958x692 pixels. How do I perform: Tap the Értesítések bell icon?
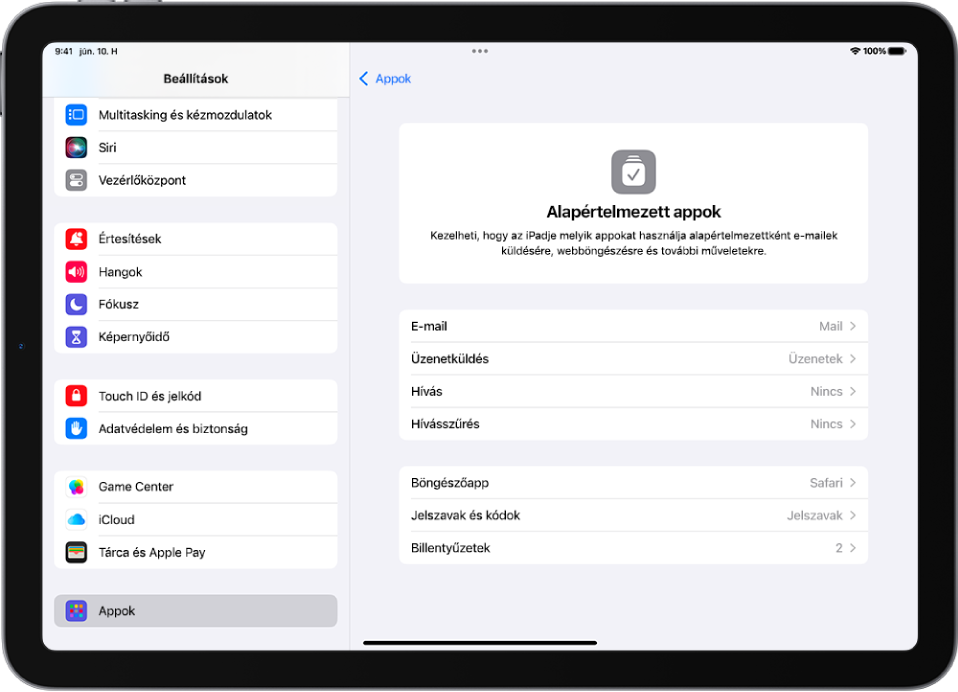tap(76, 239)
